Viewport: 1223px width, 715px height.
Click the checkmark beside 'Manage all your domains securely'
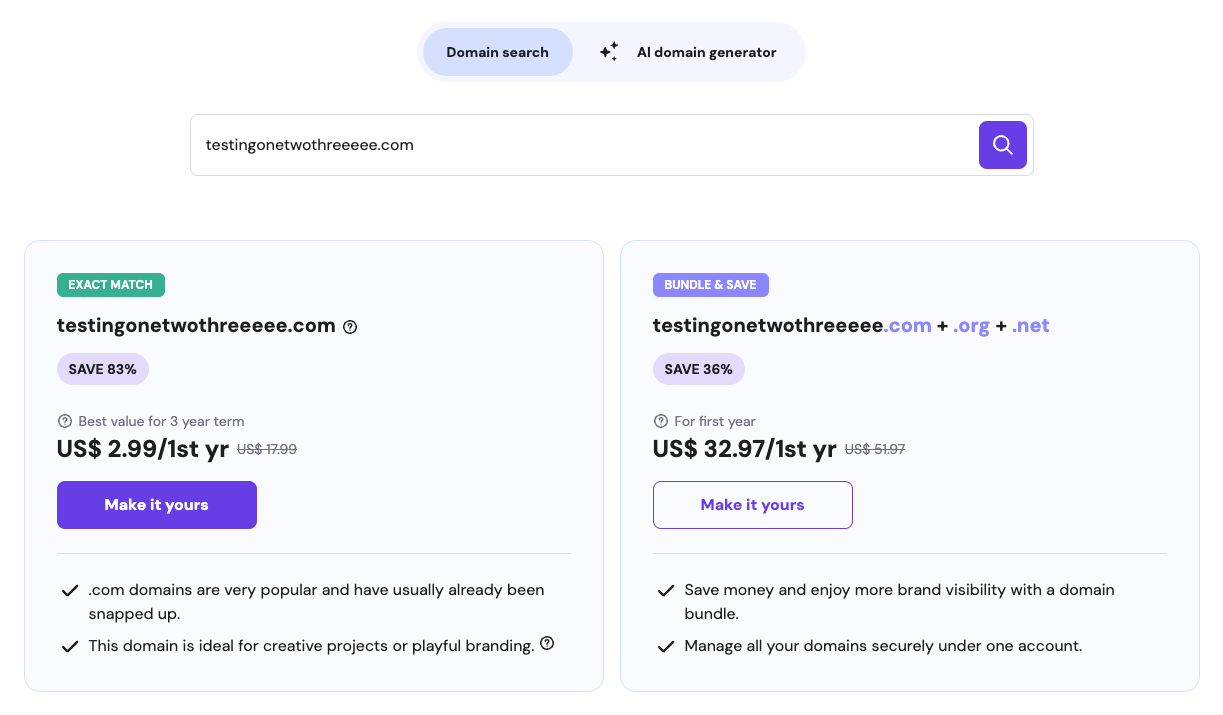666,646
